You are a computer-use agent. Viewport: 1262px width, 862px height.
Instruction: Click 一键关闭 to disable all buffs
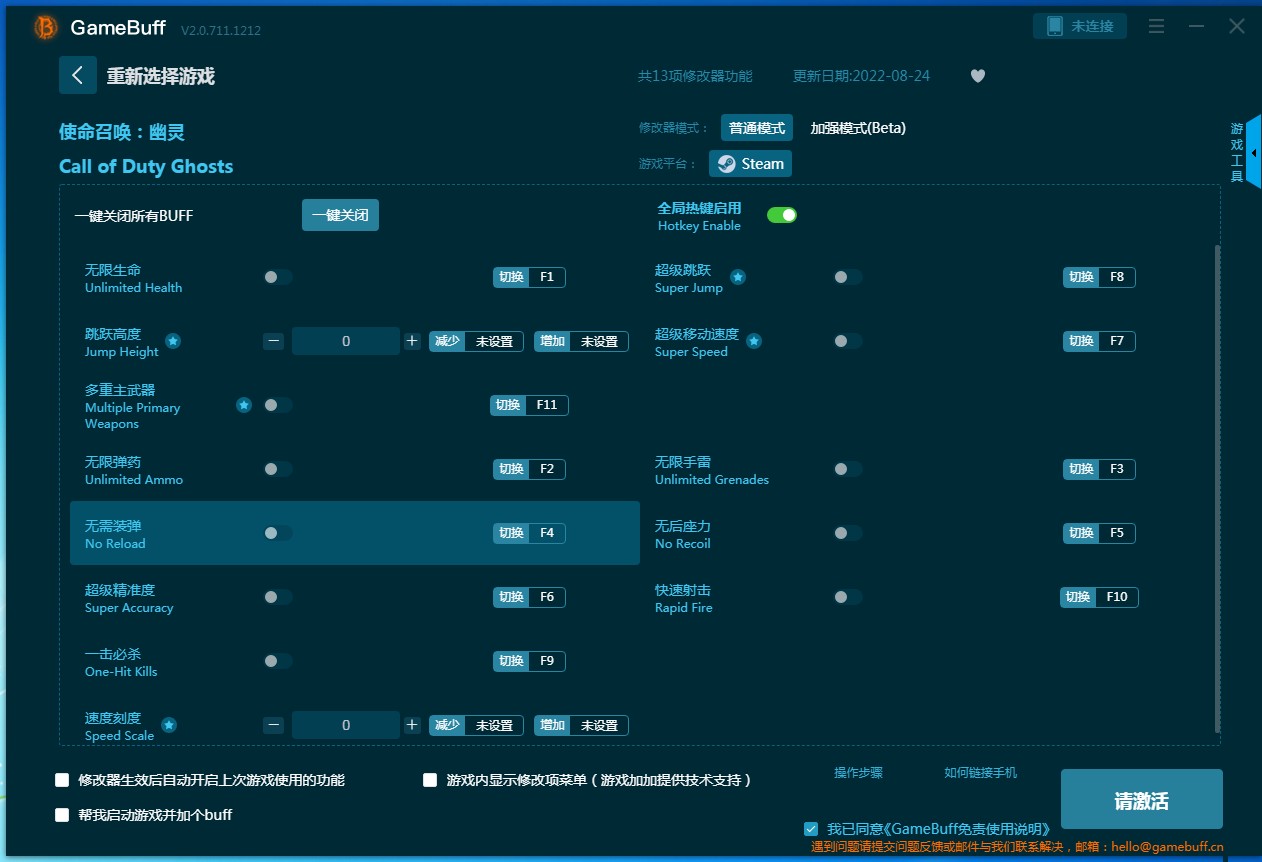[340, 215]
